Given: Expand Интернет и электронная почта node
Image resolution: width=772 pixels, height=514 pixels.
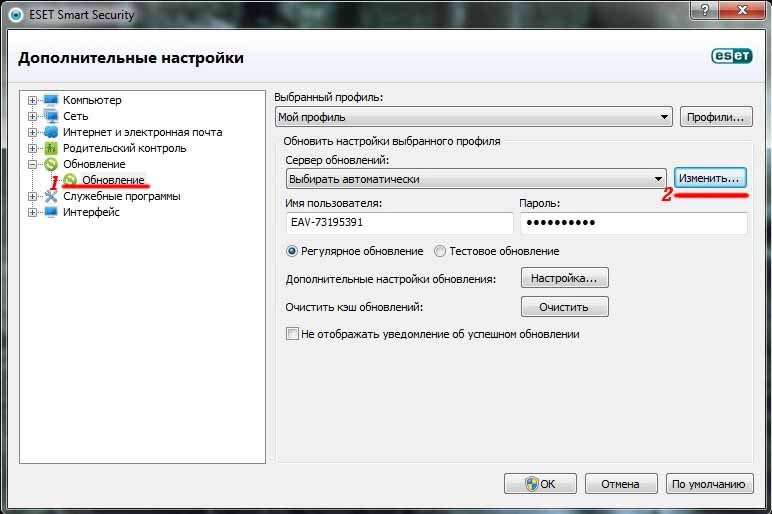Looking at the screenshot, I should [x=32, y=132].
